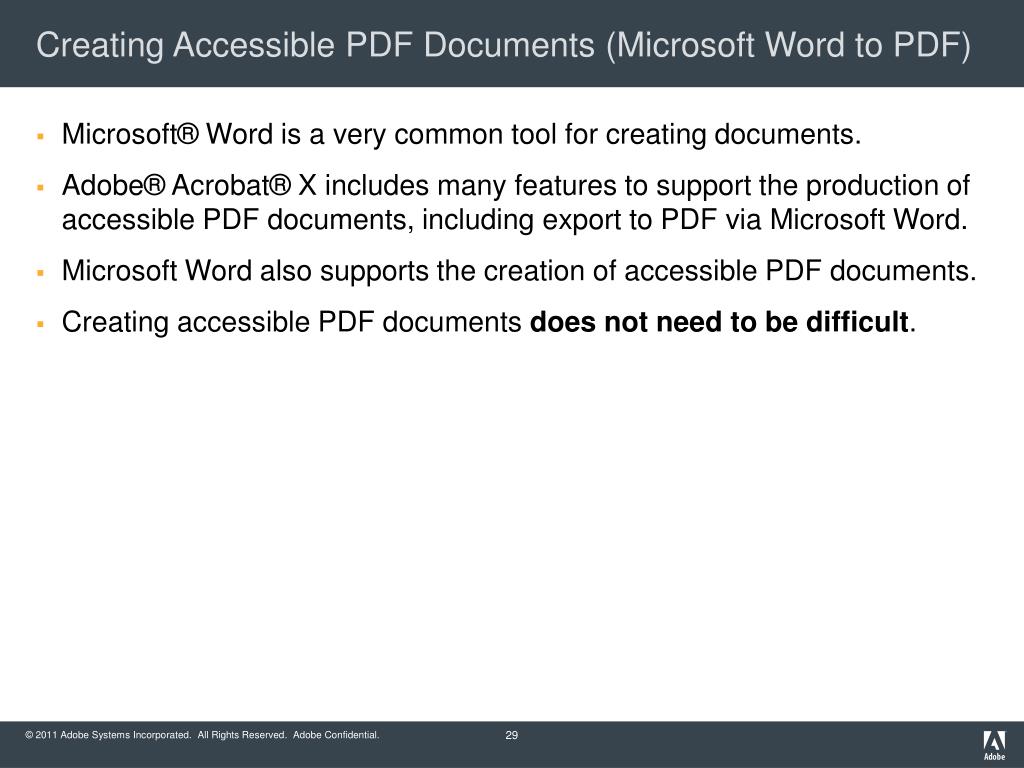This screenshot has width=1024, height=768.
Task: Click the slide number 29
Action: pos(511,735)
